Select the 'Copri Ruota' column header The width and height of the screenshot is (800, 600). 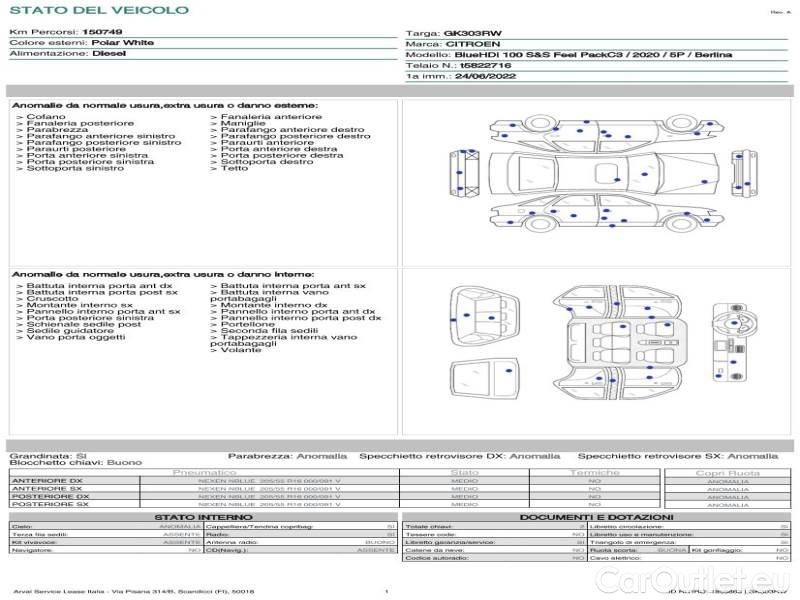point(728,473)
